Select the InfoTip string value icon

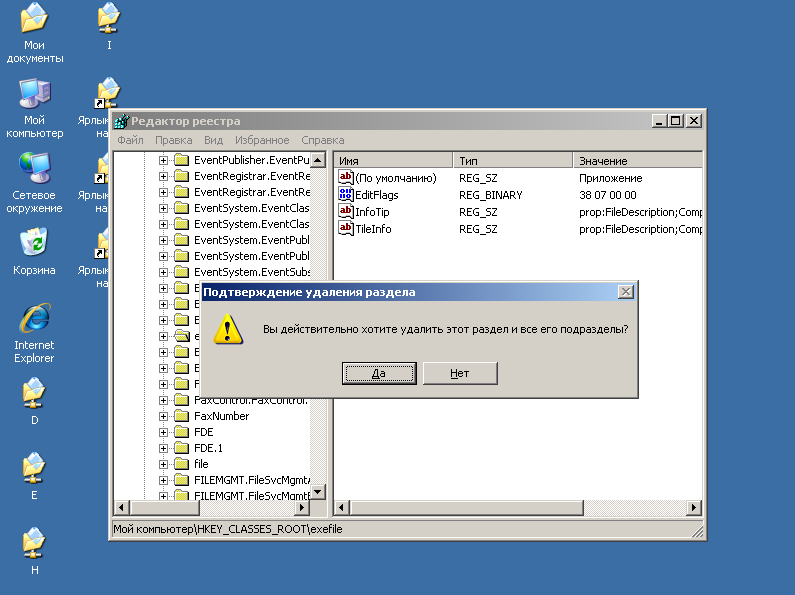click(x=346, y=212)
